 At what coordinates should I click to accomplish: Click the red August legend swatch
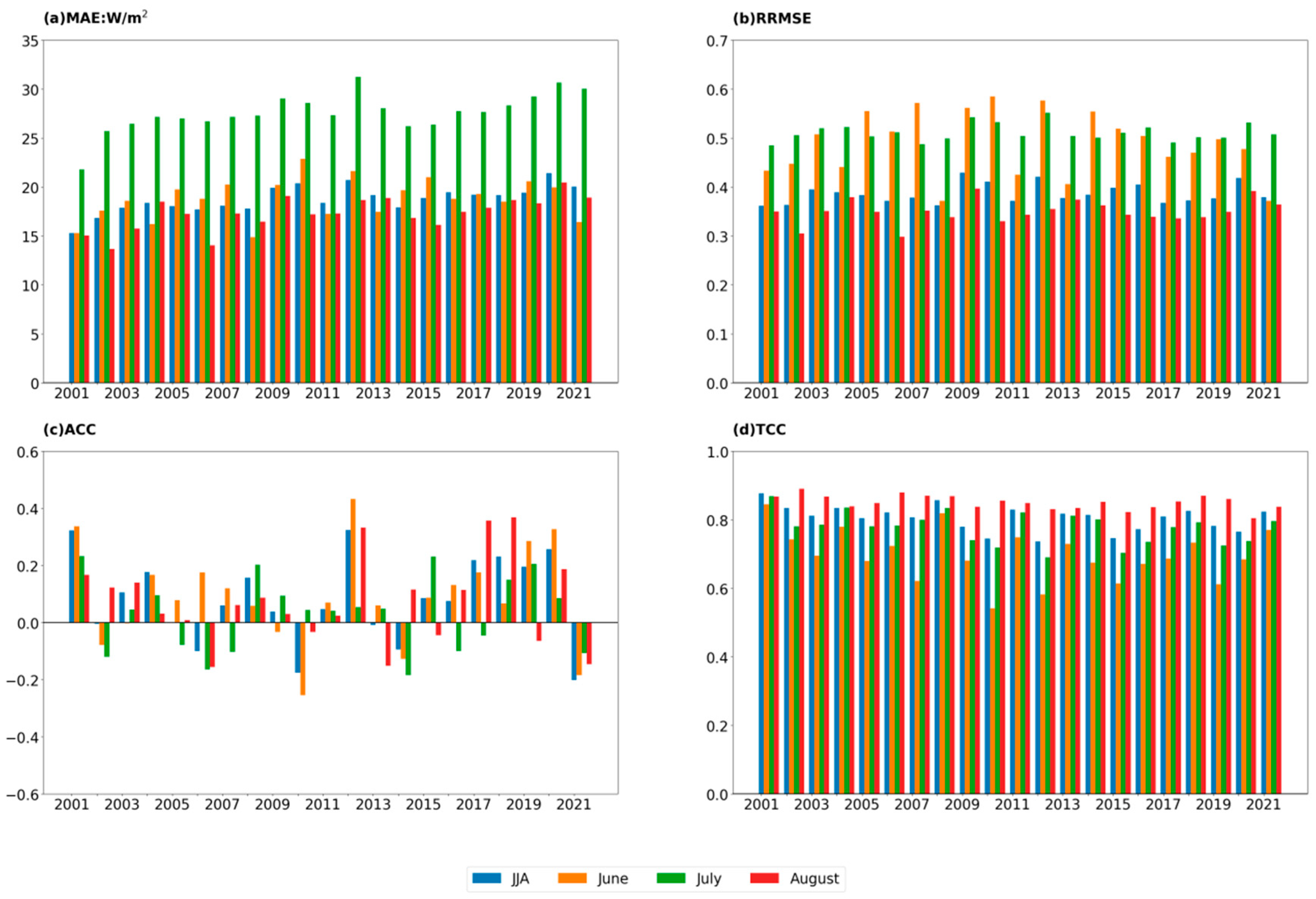764,878
